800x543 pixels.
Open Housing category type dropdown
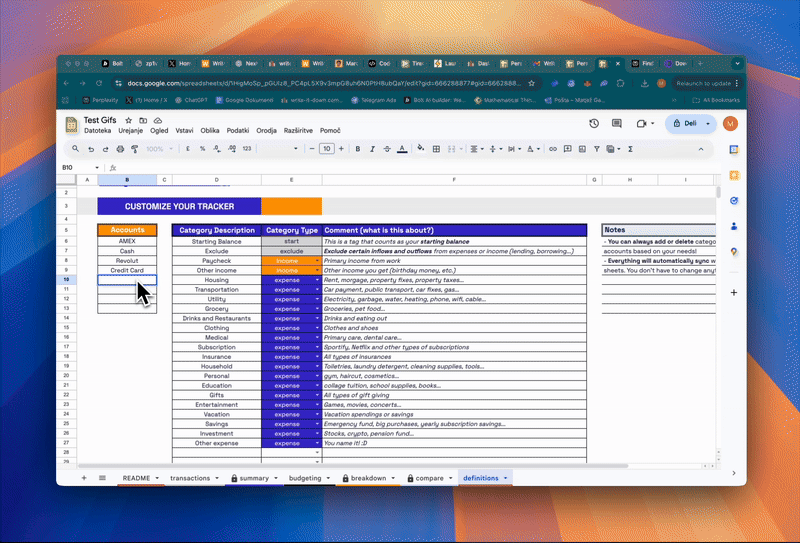point(317,280)
